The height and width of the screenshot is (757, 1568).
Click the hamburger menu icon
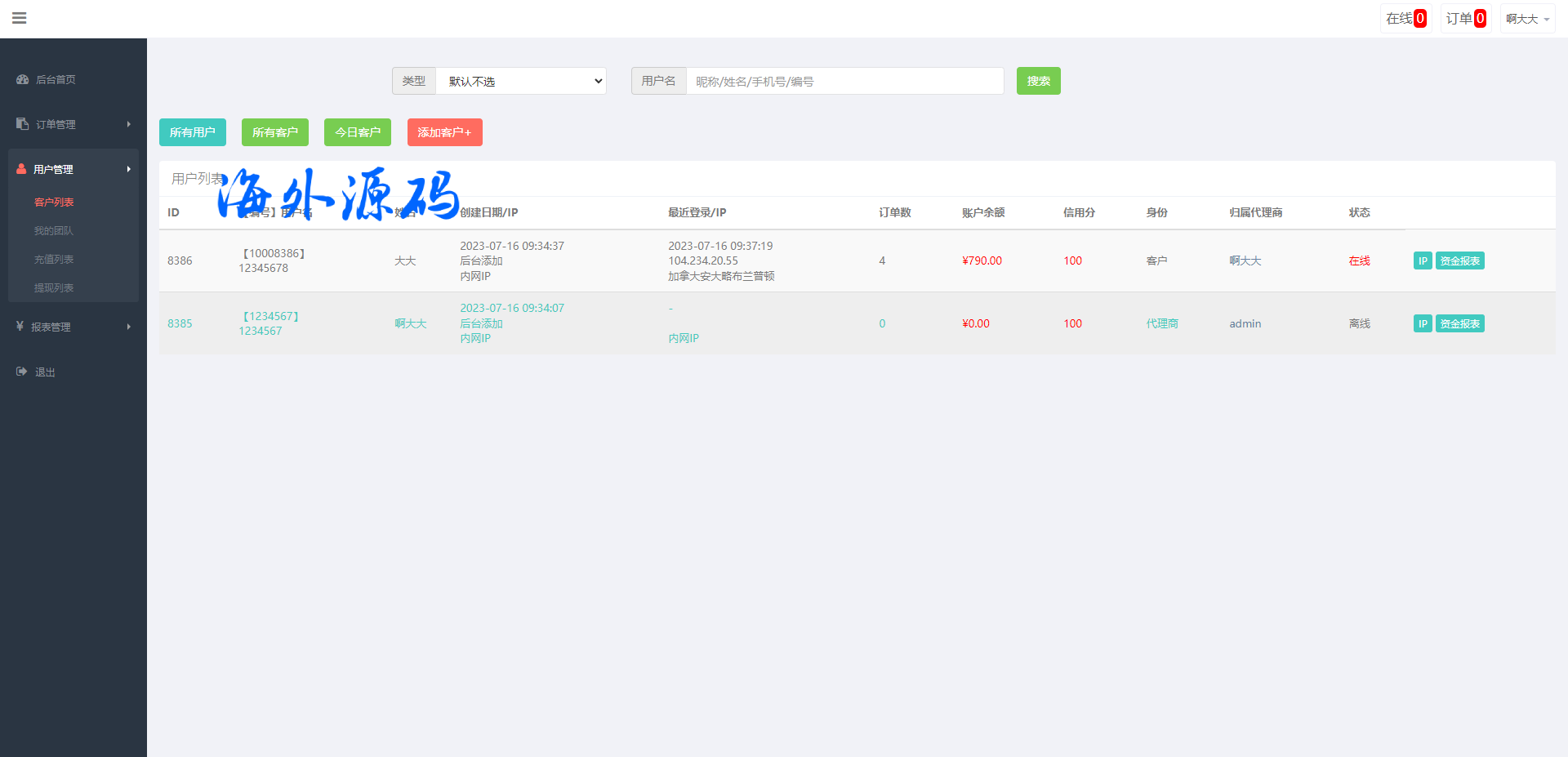(x=20, y=18)
